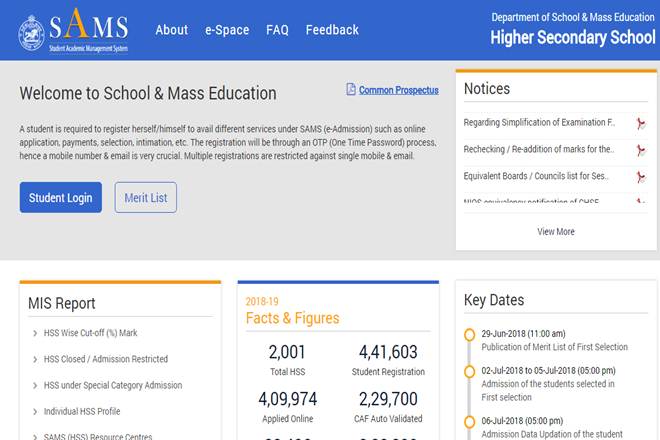Open the FAQ page

coord(277,30)
